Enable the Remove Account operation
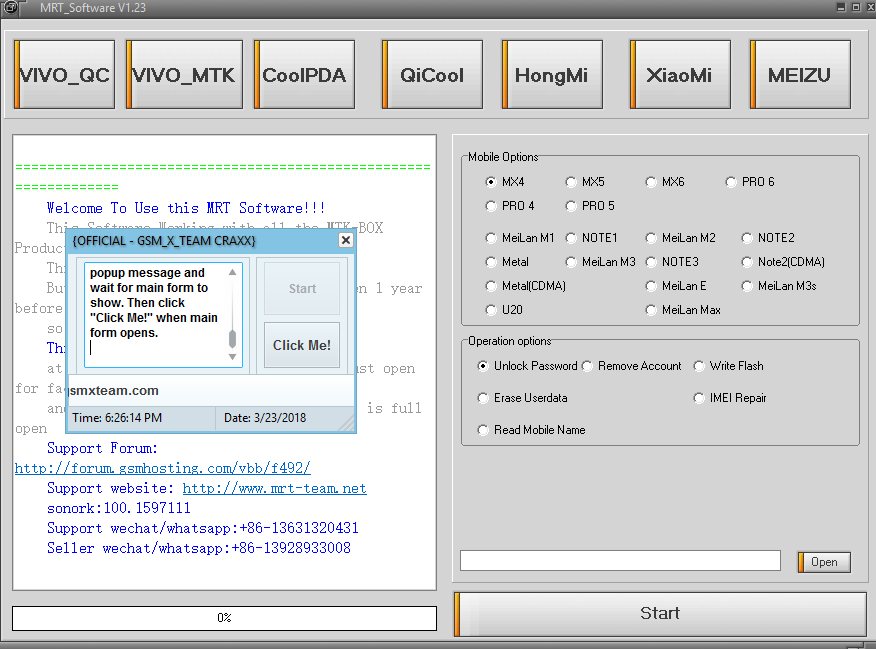The image size is (876, 649). pos(631,366)
